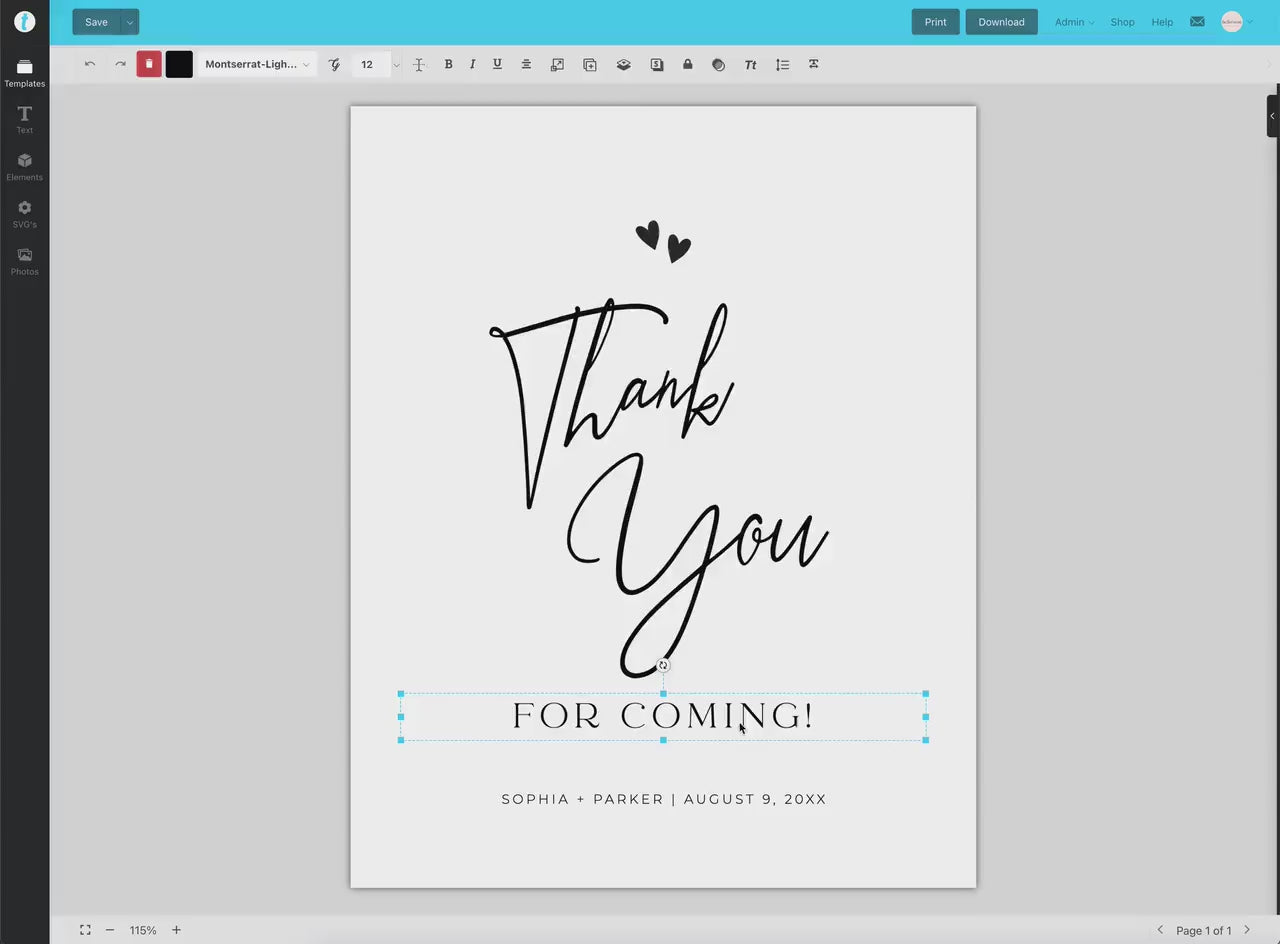Toggle fullscreen view
The width and height of the screenshot is (1280, 944).
point(85,930)
